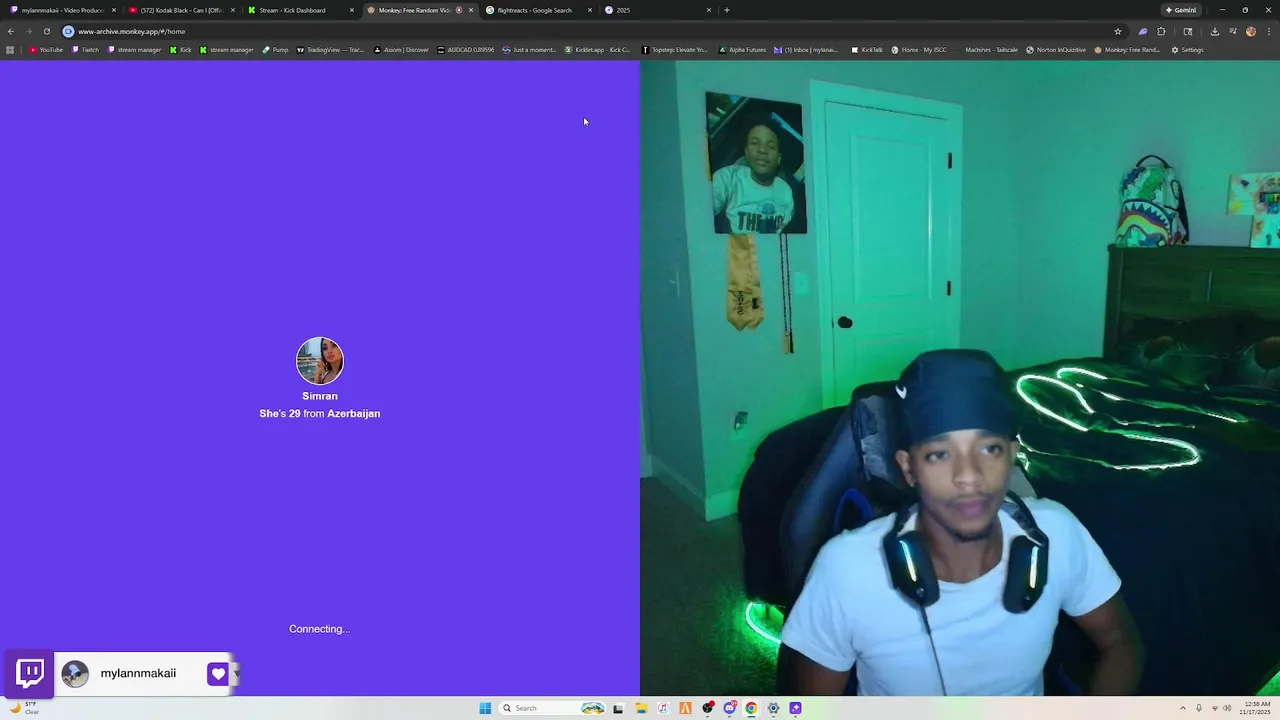Click the Twitch logo in overlay
Screen dimensions: 1280x720
click(x=30, y=673)
